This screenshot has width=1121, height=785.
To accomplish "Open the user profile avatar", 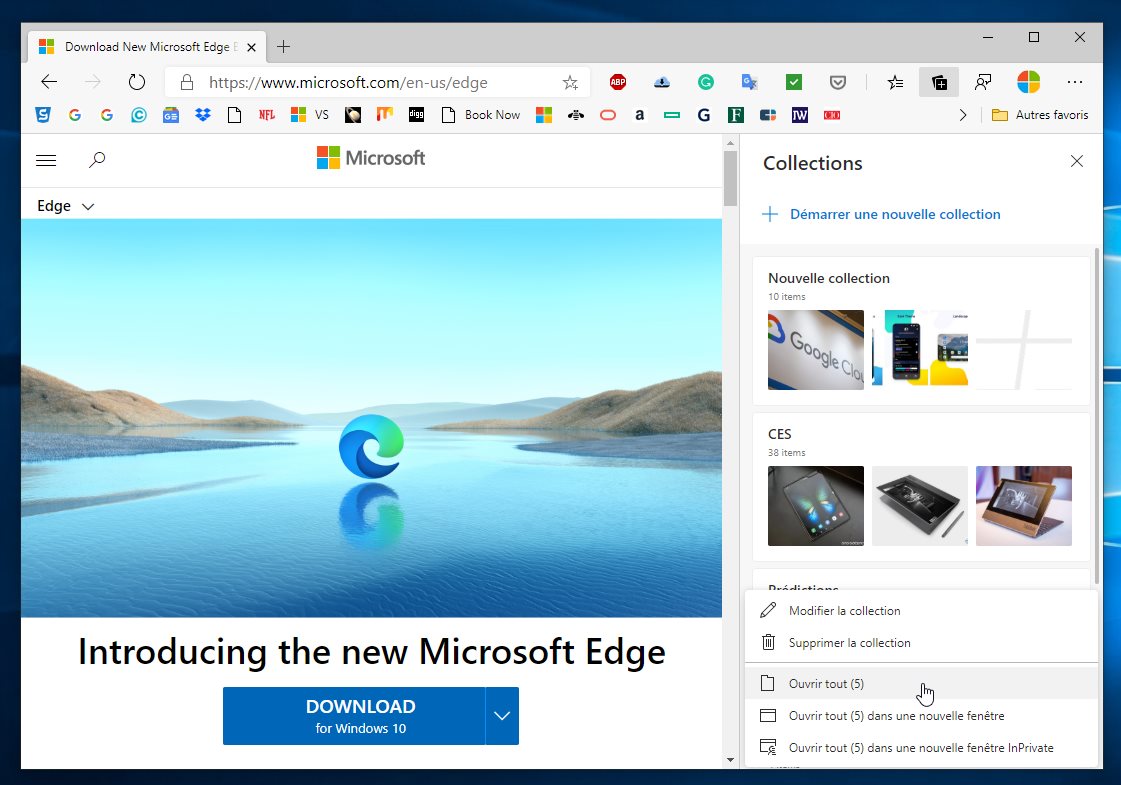I will pyautogui.click(x=1028, y=82).
